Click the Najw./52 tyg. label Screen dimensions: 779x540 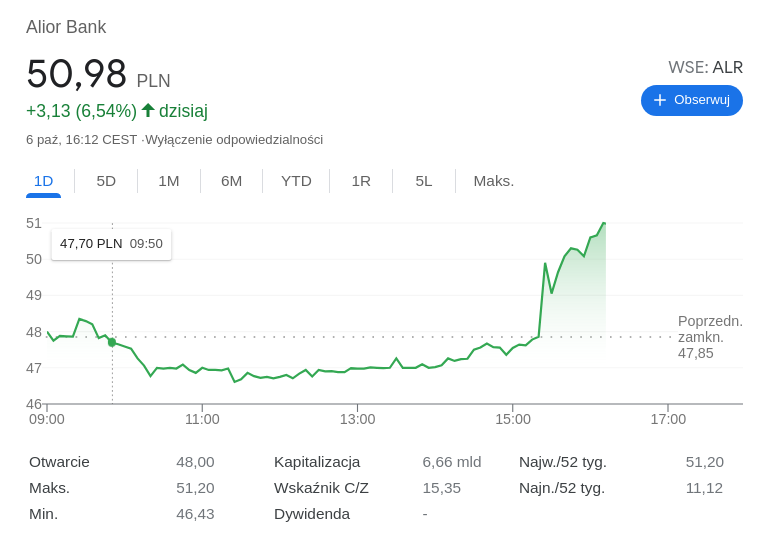563,462
